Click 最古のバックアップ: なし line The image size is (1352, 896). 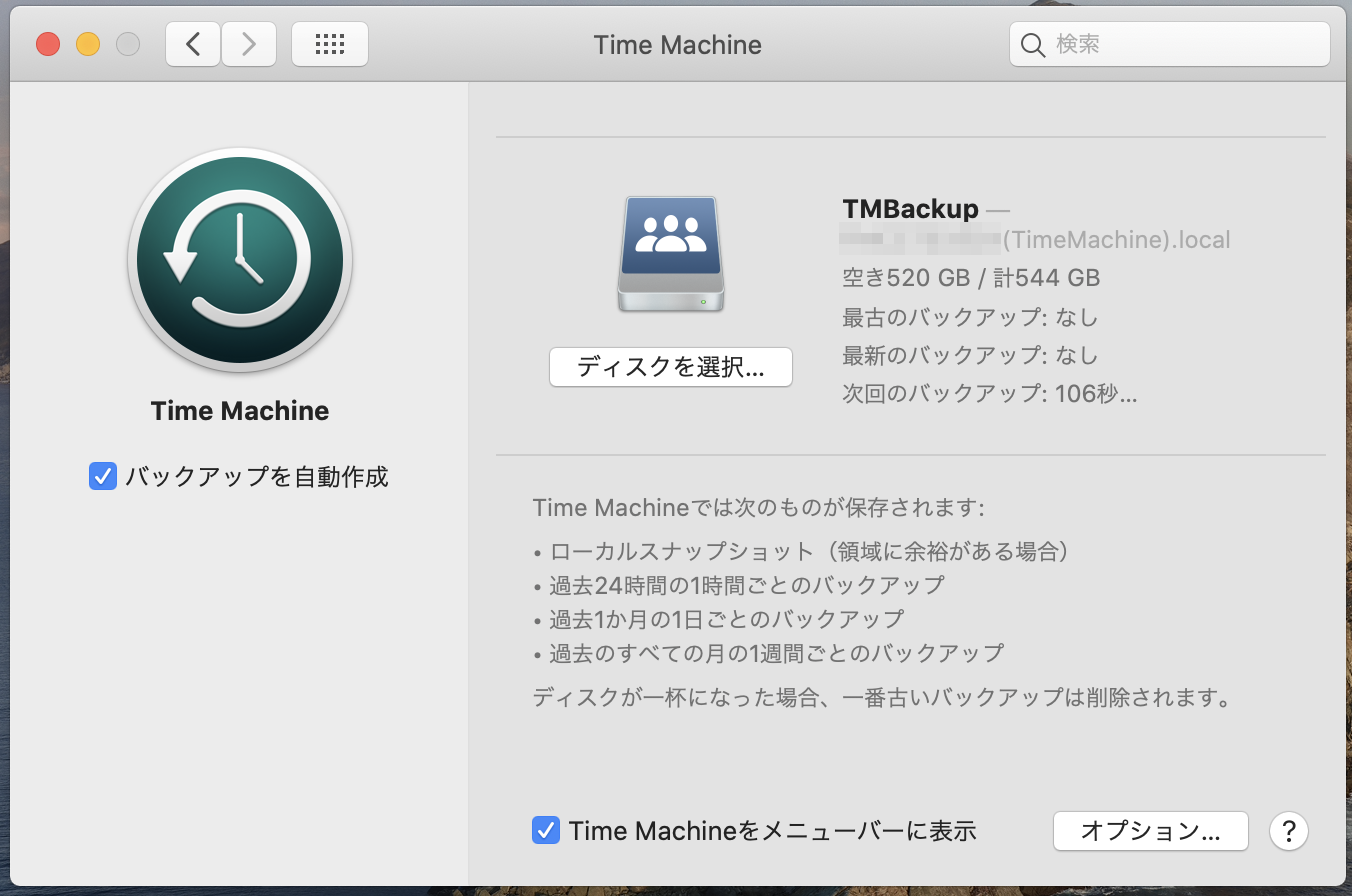[970, 318]
